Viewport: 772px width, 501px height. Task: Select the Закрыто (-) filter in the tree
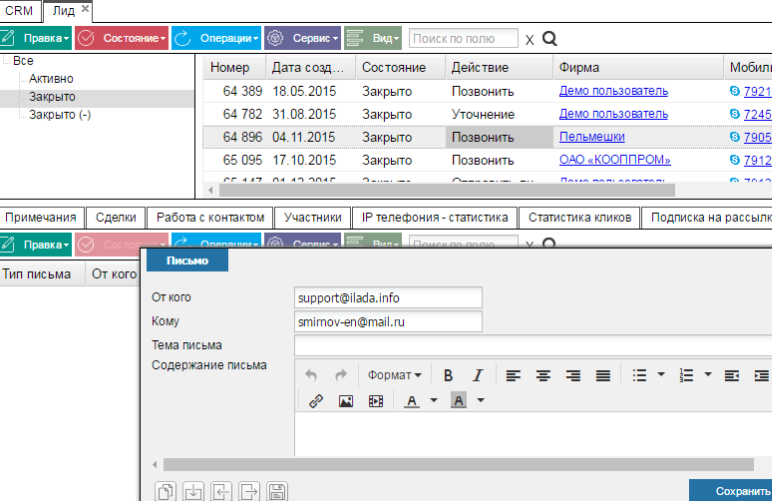coord(60,115)
